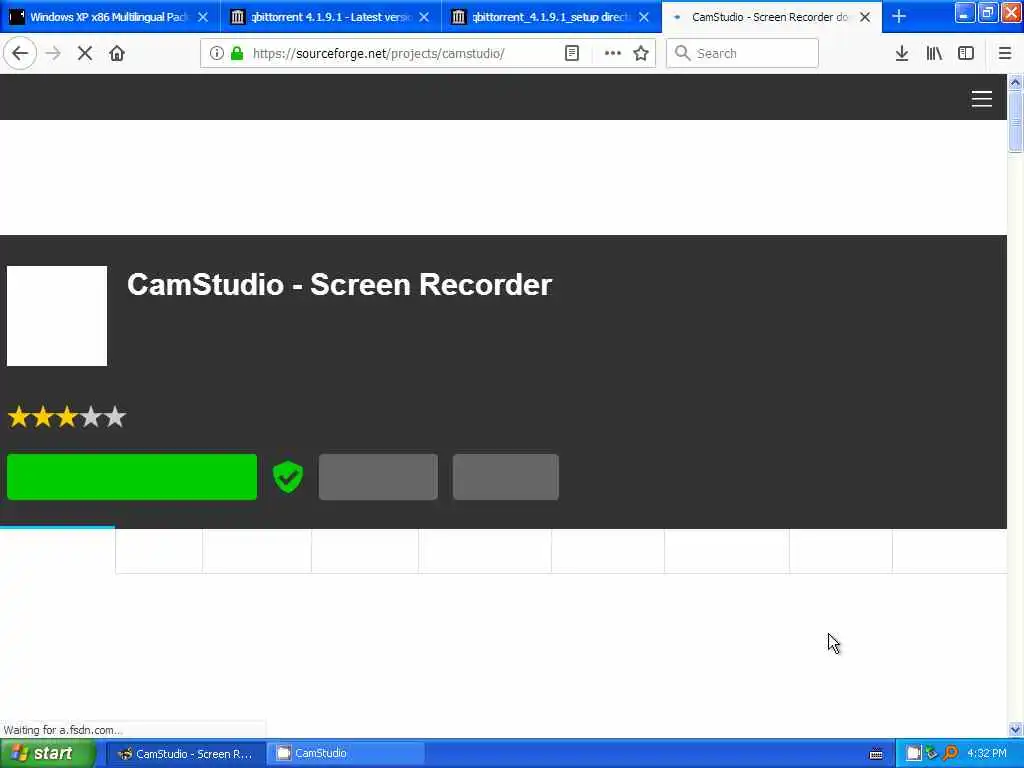The height and width of the screenshot is (768, 1024).
Task: Stop loading the page
Action: (85, 53)
